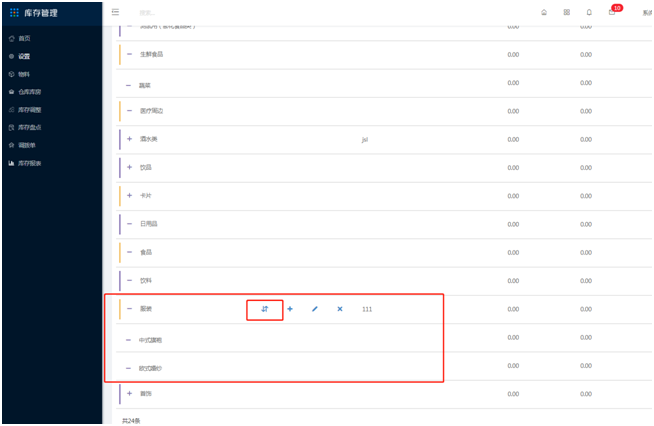654x426 pixels.
Task: Open the notification bell icon
Action: pyautogui.click(x=589, y=12)
